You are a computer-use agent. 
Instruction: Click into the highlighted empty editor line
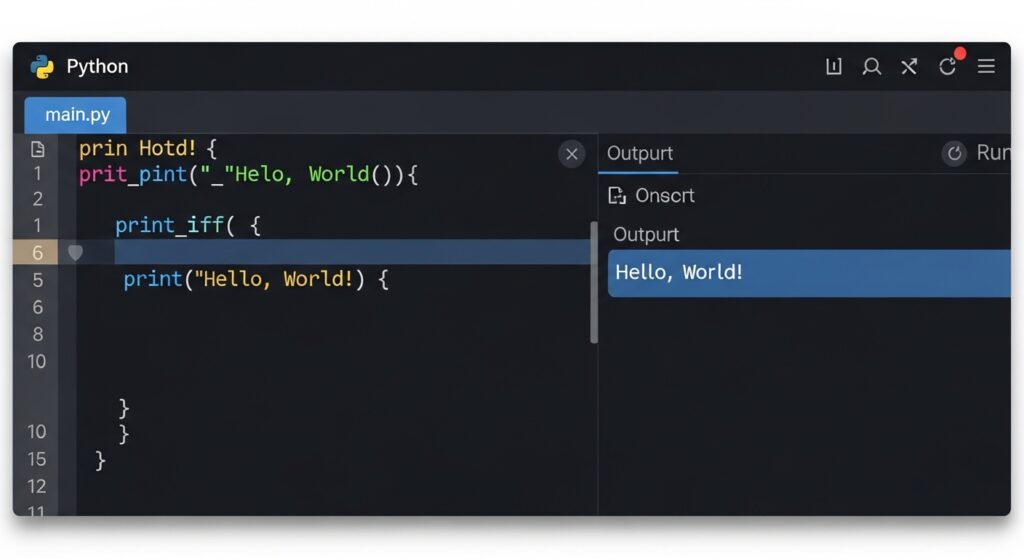pyautogui.click(x=350, y=253)
